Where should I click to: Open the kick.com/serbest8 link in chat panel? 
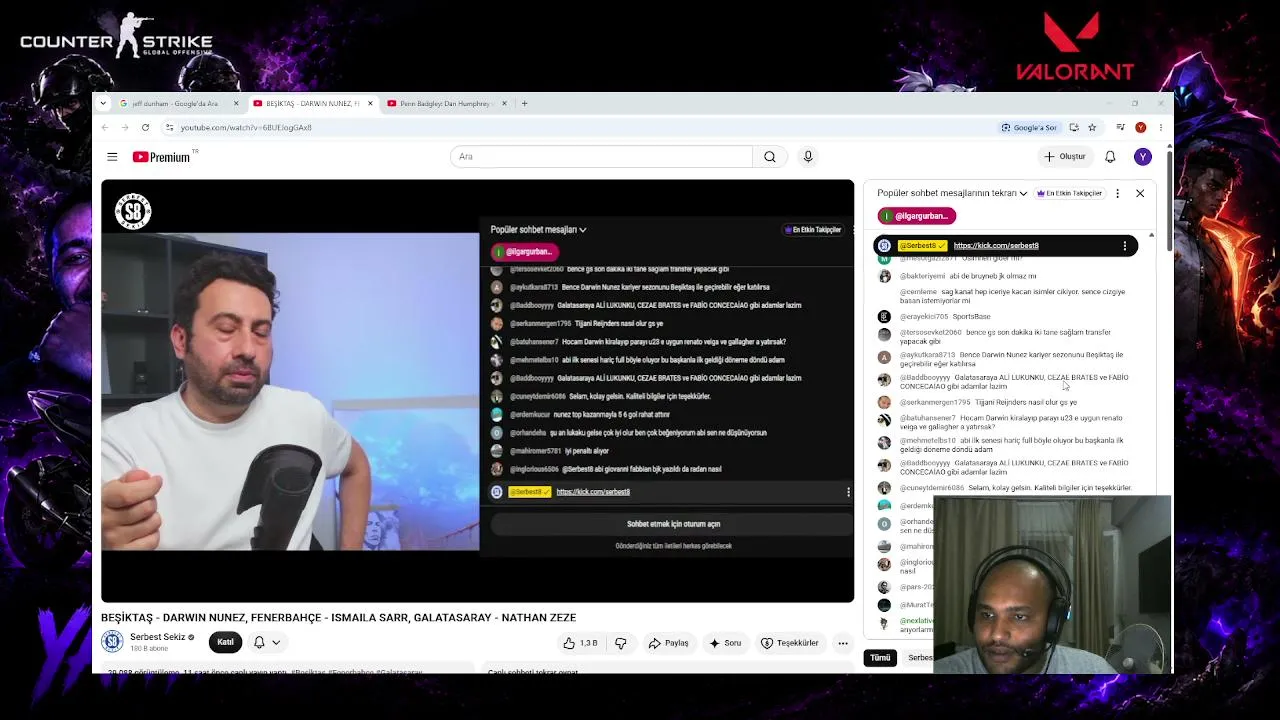[x=996, y=246]
